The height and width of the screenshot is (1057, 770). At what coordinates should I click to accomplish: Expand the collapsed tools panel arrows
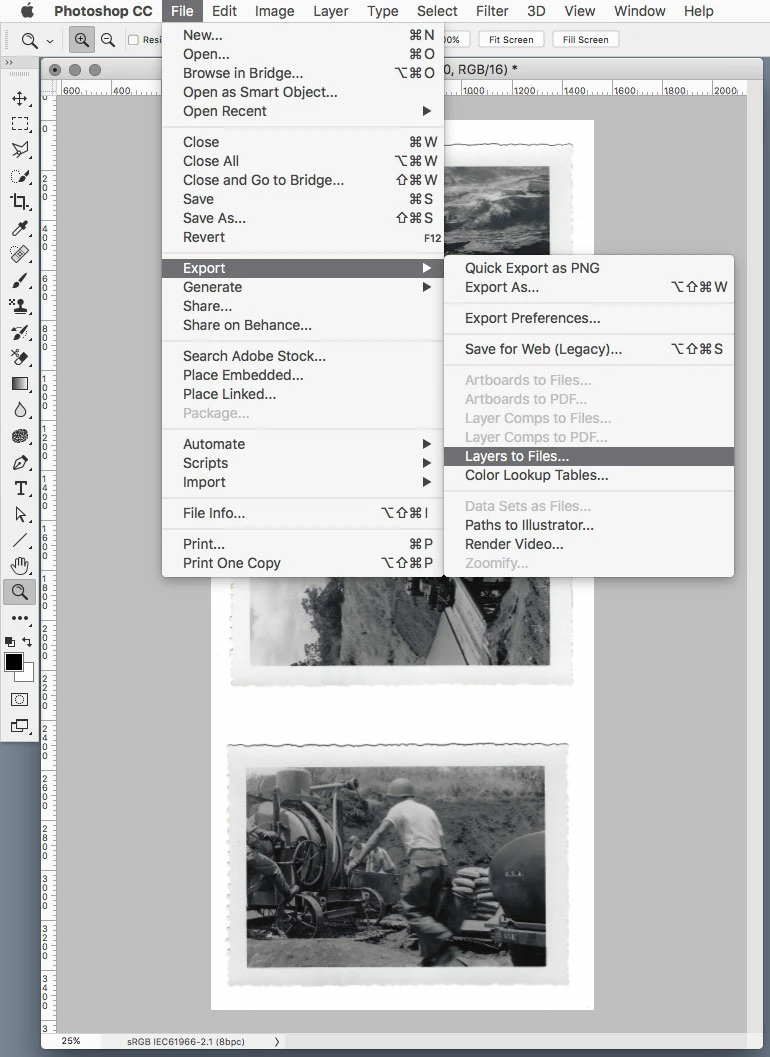tap(9, 62)
